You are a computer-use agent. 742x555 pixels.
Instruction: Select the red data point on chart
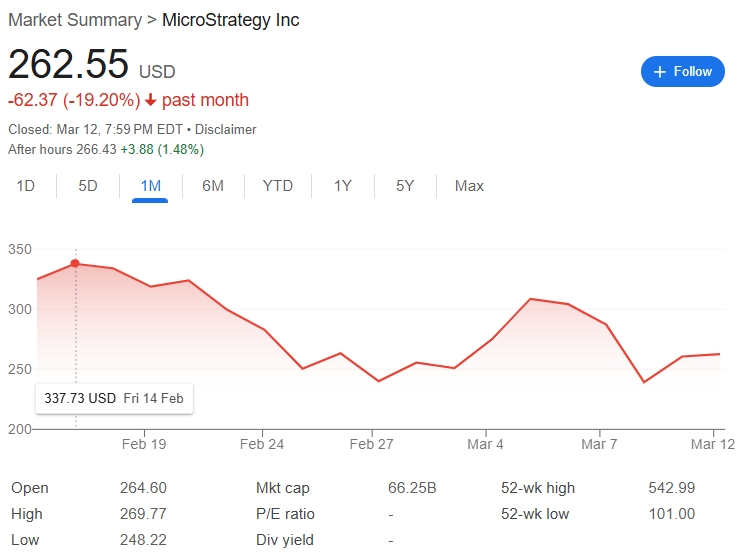[x=75, y=264]
